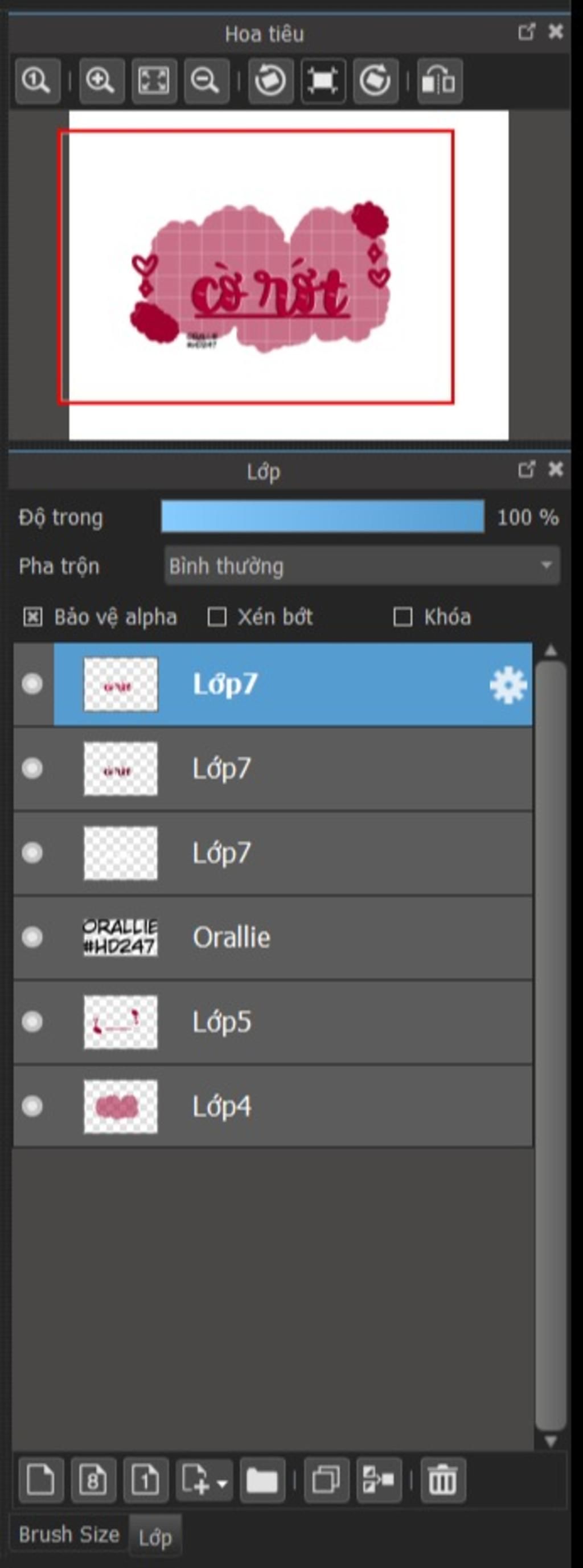Viewport: 583px width, 1568px height.
Task: Click the zoom in magnifier icon
Action: coord(102,80)
